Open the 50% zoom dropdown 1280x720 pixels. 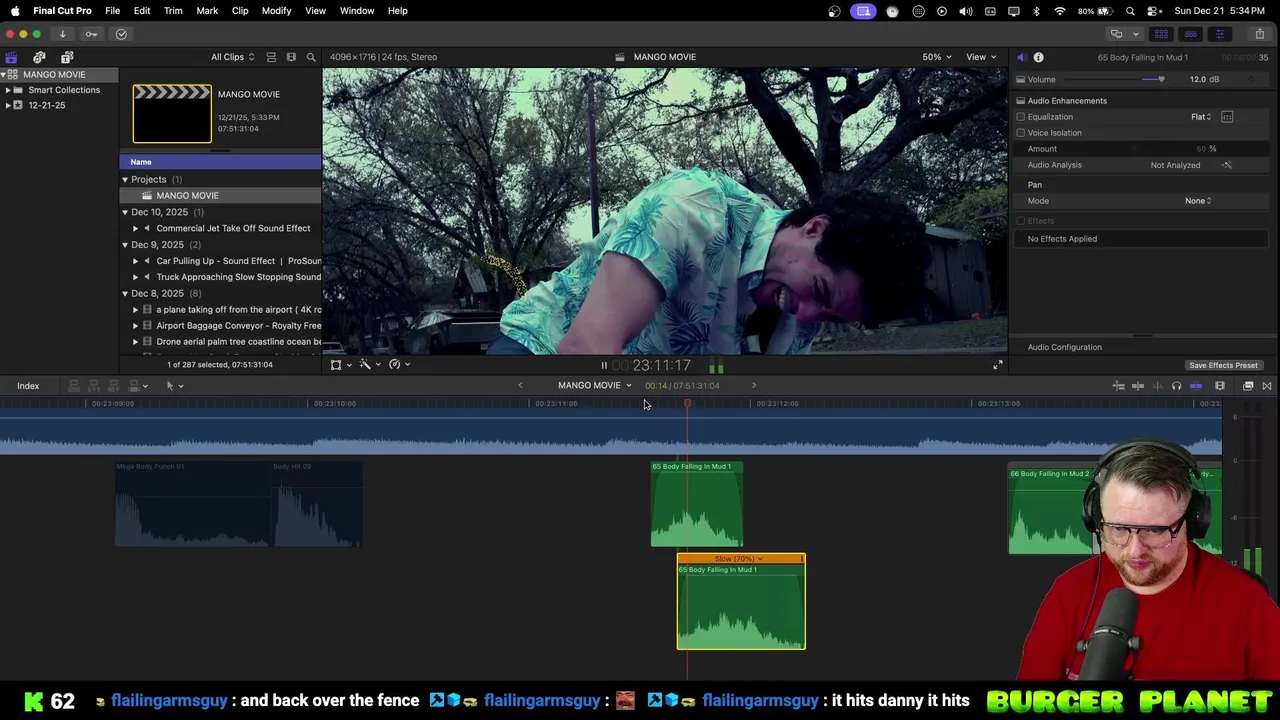[937, 57]
